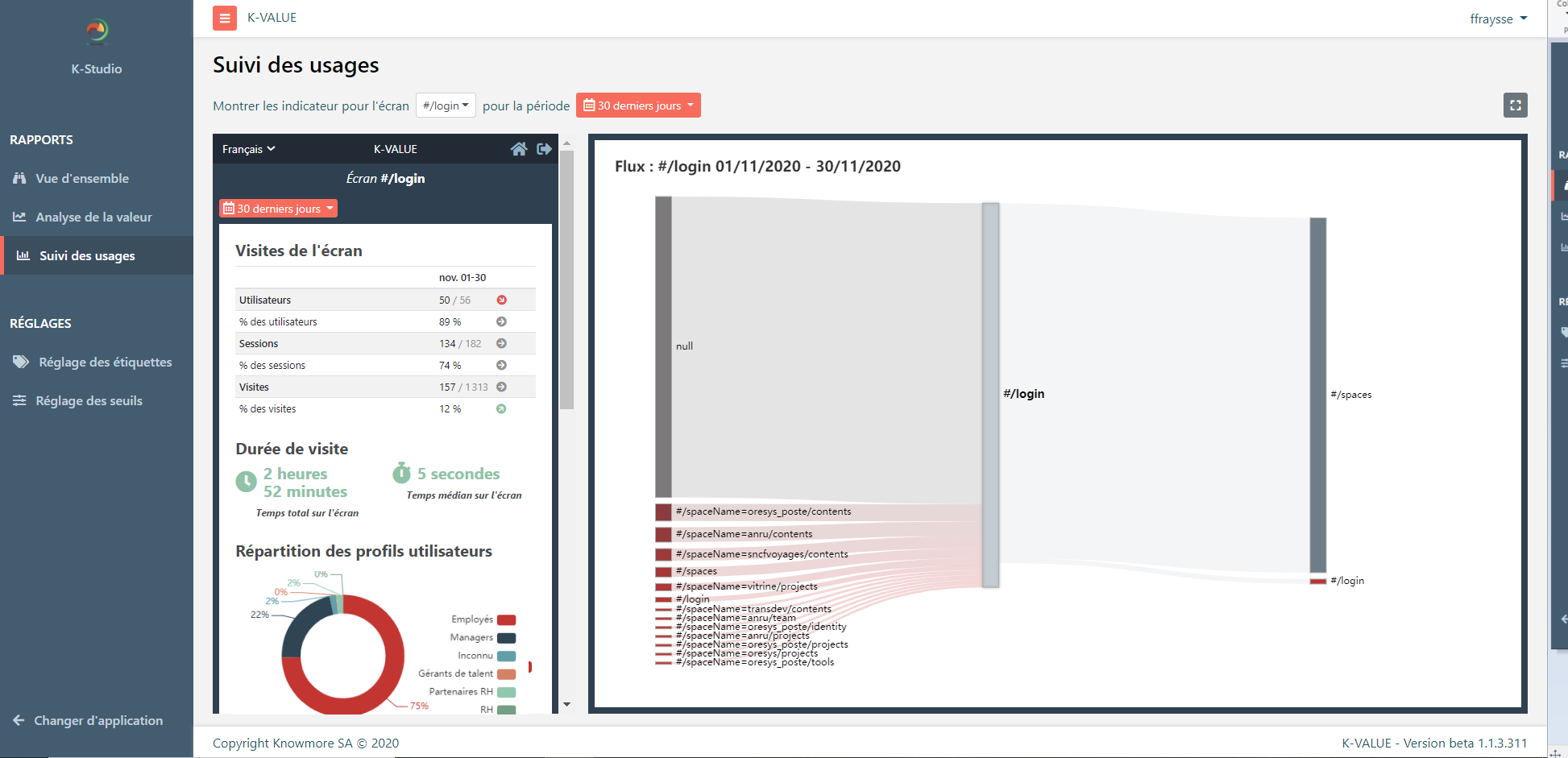This screenshot has height=758, width=1568.
Task: Click 'Copyright Knowmore SA © 2020' footer text
Action: click(305, 743)
